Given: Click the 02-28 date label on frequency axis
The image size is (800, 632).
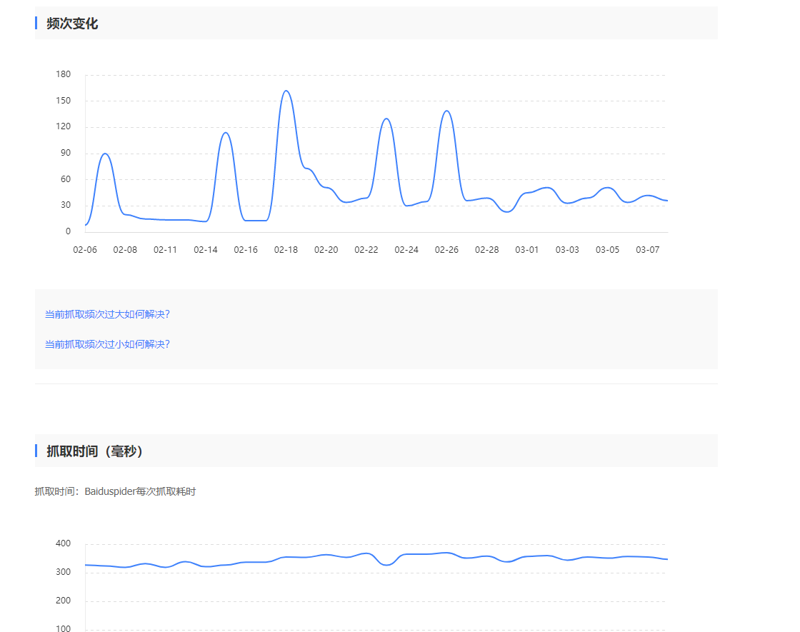Looking at the screenshot, I should tap(487, 250).
